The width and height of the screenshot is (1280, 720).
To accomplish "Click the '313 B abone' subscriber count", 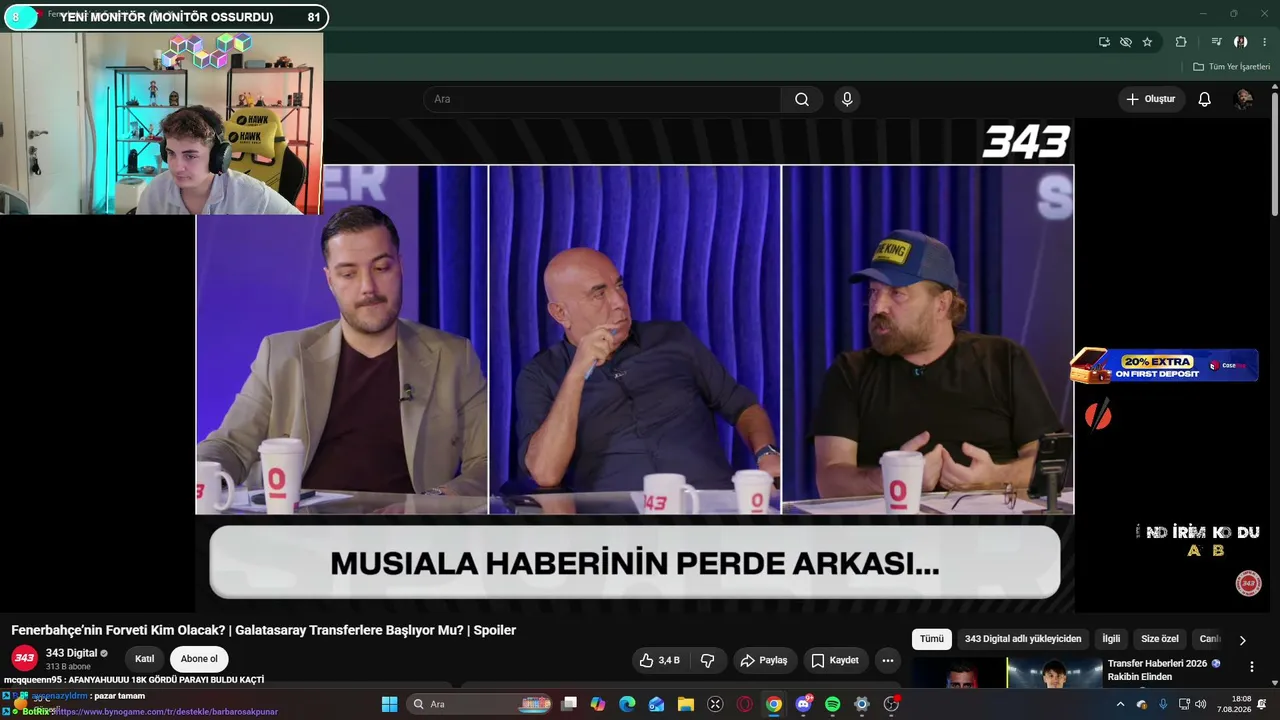I will (68, 667).
